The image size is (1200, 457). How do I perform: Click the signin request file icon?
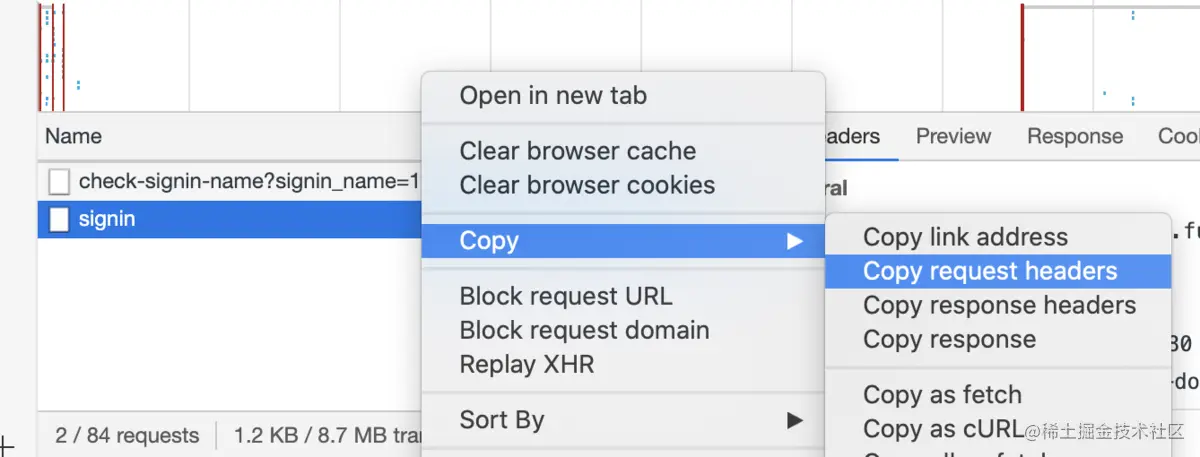[x=60, y=219]
